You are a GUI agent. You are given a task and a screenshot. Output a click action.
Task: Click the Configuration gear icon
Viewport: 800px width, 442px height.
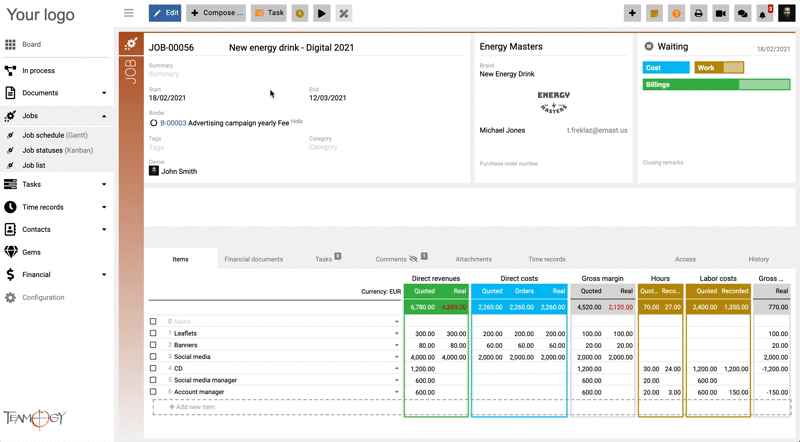point(10,297)
